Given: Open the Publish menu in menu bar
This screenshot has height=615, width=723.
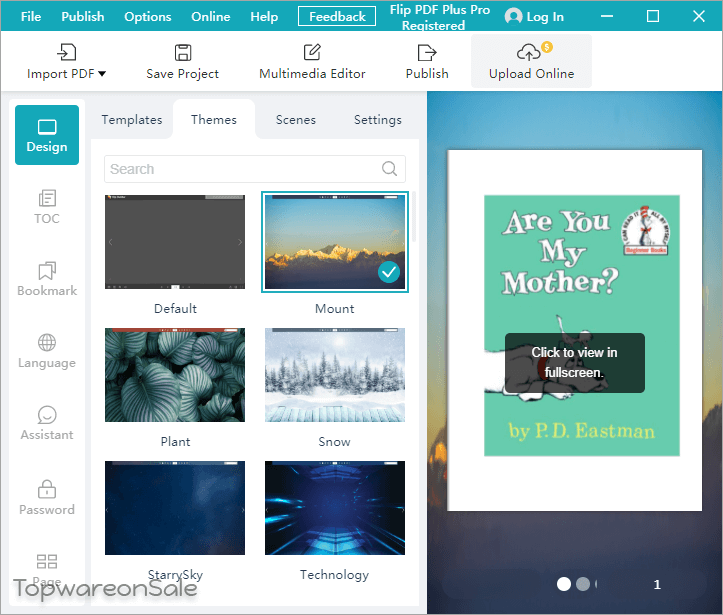Looking at the screenshot, I should pos(83,17).
